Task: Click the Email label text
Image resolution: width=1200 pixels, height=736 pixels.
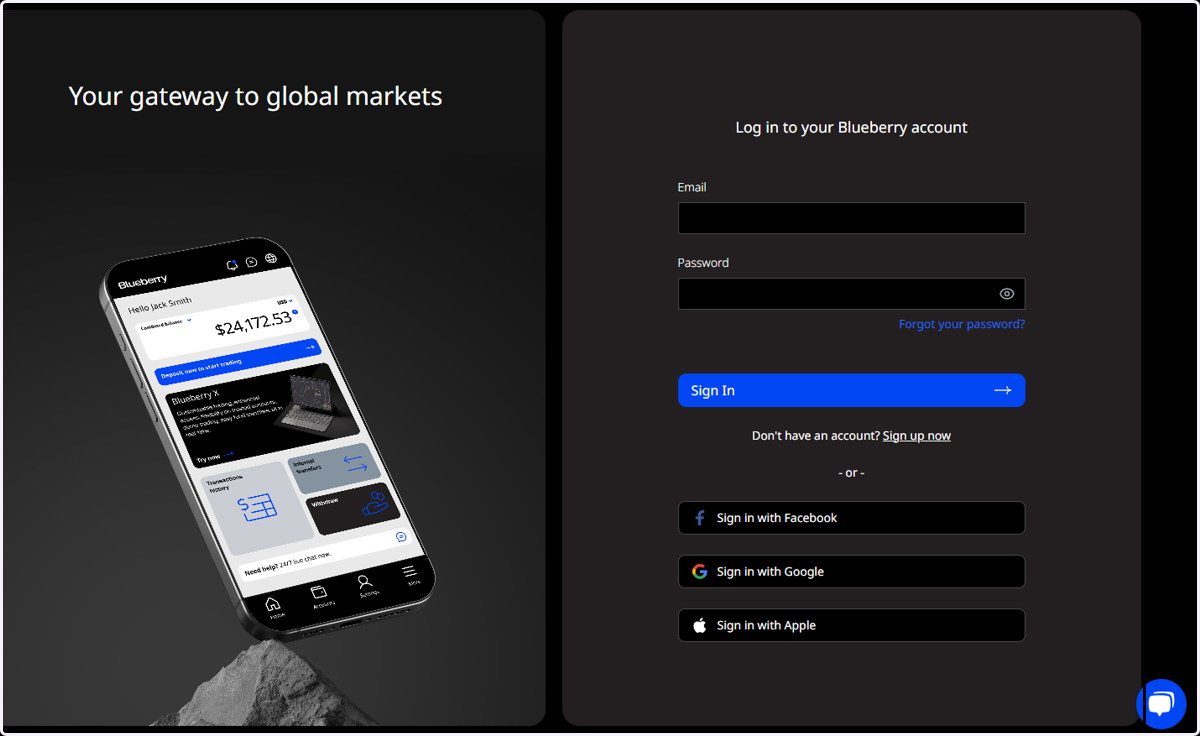Action: [x=692, y=187]
